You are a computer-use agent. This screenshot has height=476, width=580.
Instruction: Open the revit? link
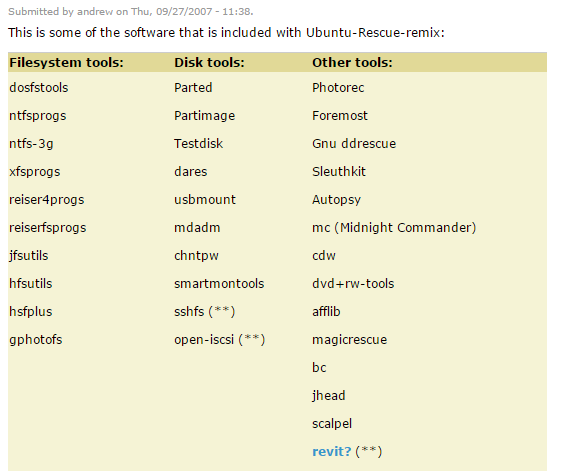(x=331, y=452)
